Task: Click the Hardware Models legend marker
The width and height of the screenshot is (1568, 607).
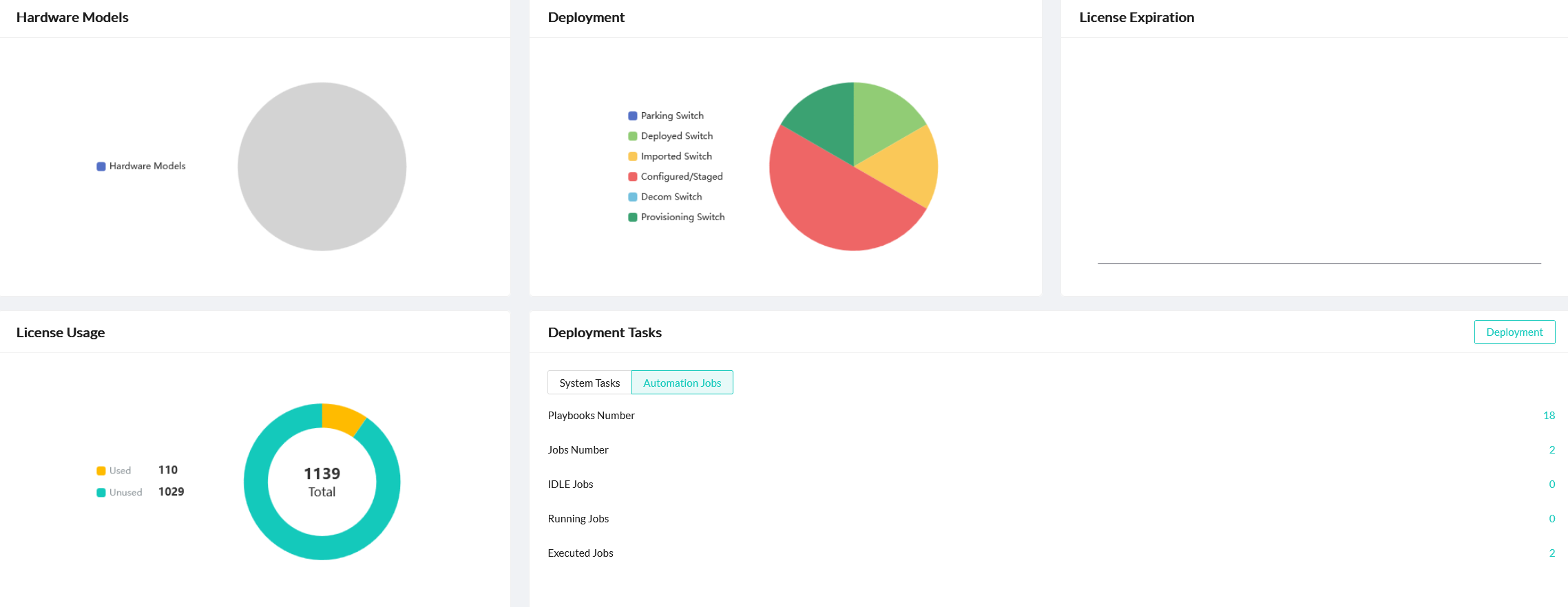Action: tap(101, 167)
